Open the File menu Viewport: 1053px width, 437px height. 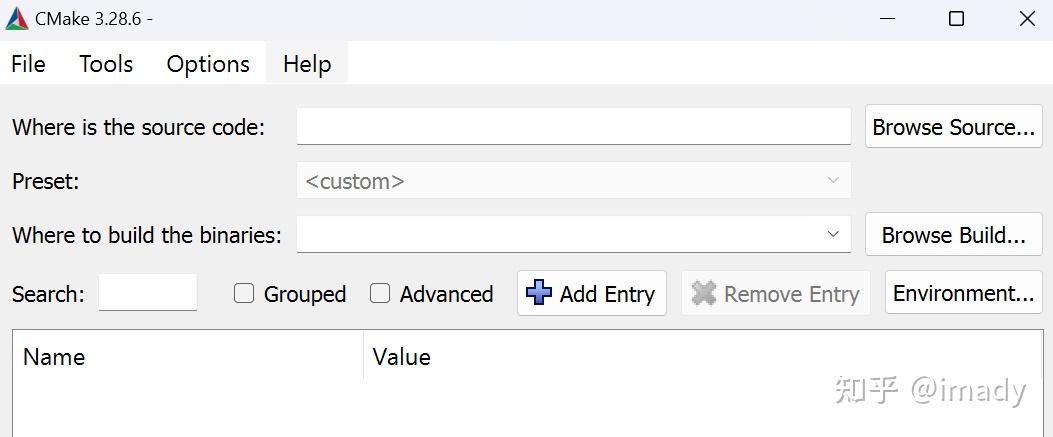point(28,64)
